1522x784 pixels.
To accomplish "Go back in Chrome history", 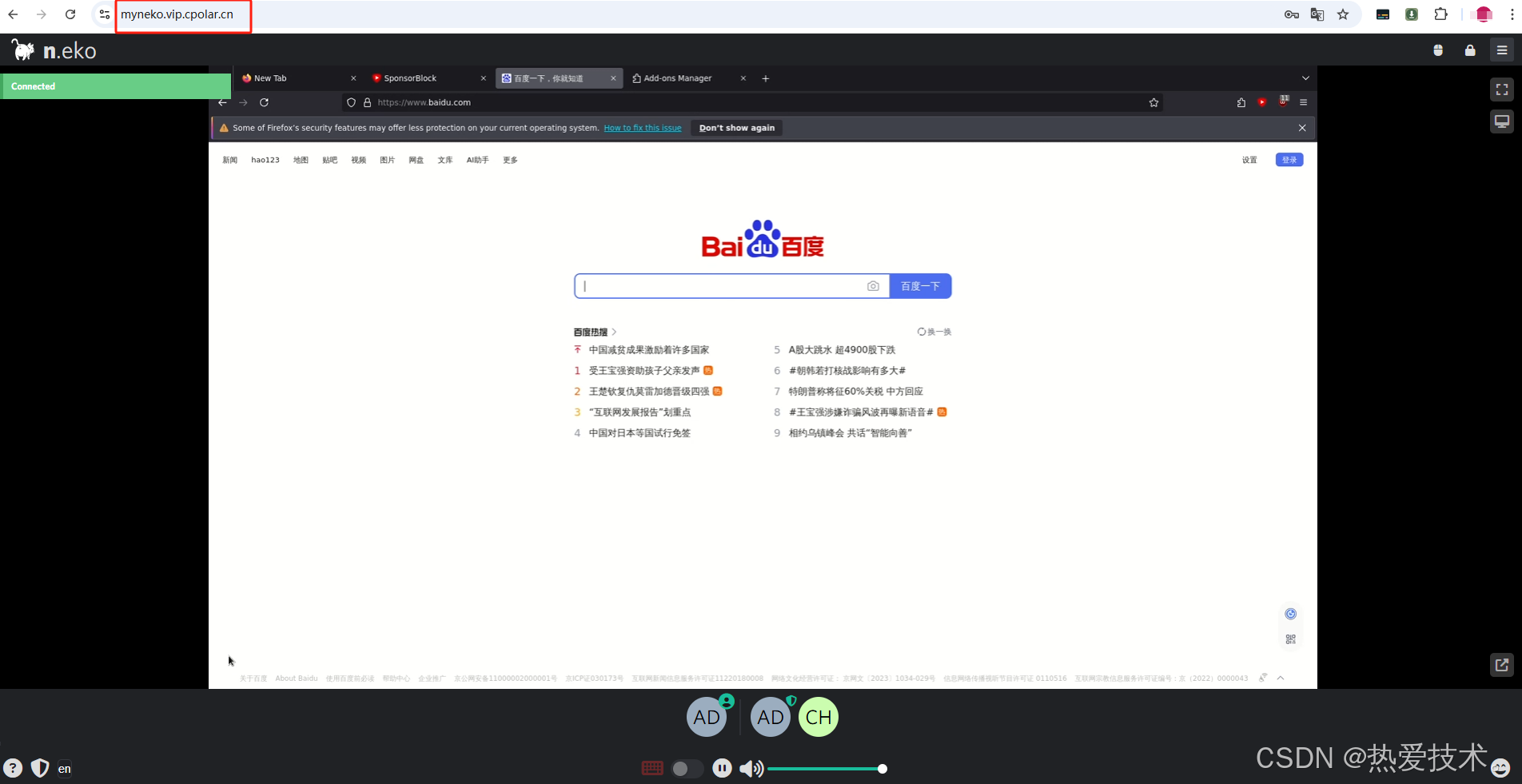I will 13,14.
